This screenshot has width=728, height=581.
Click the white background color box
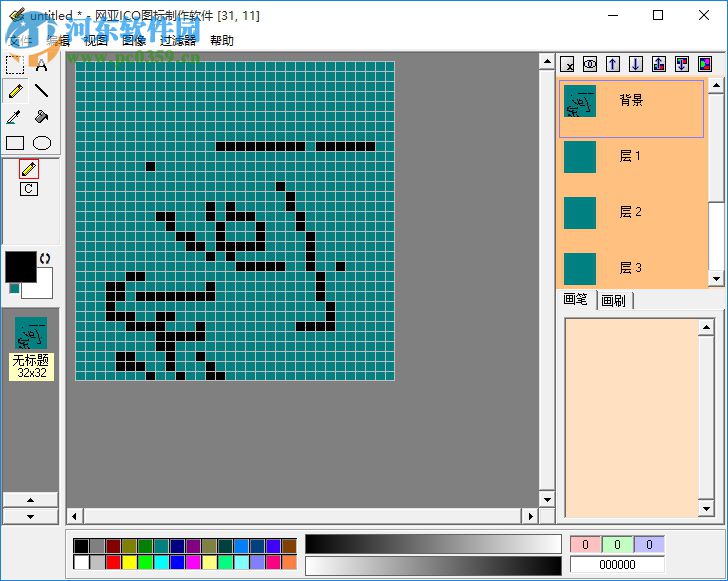(x=42, y=286)
